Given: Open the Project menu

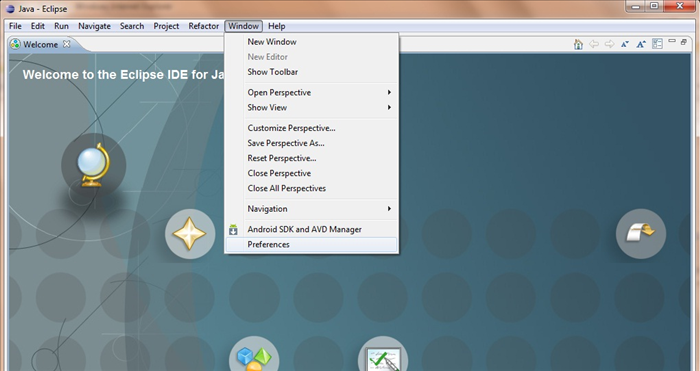Looking at the screenshot, I should coord(166,26).
